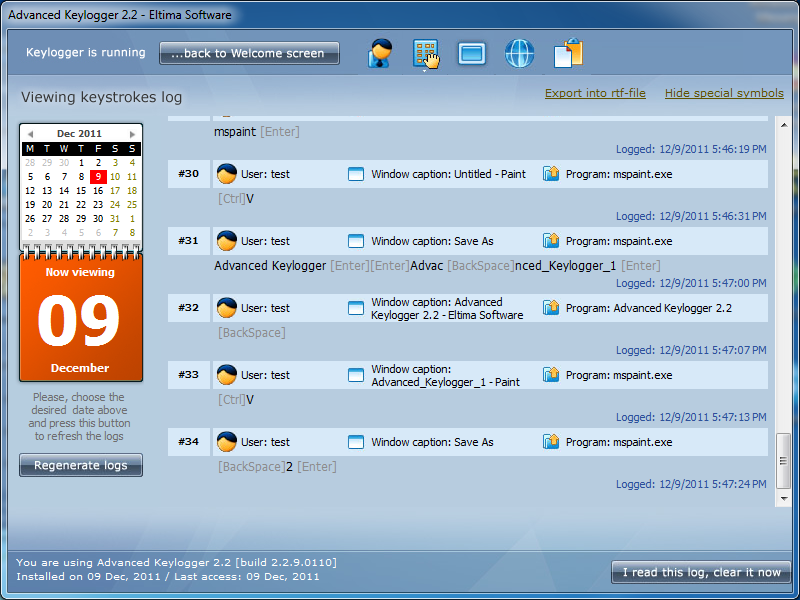Go back to Welcome screen
This screenshot has height=600, width=800.
coord(249,53)
